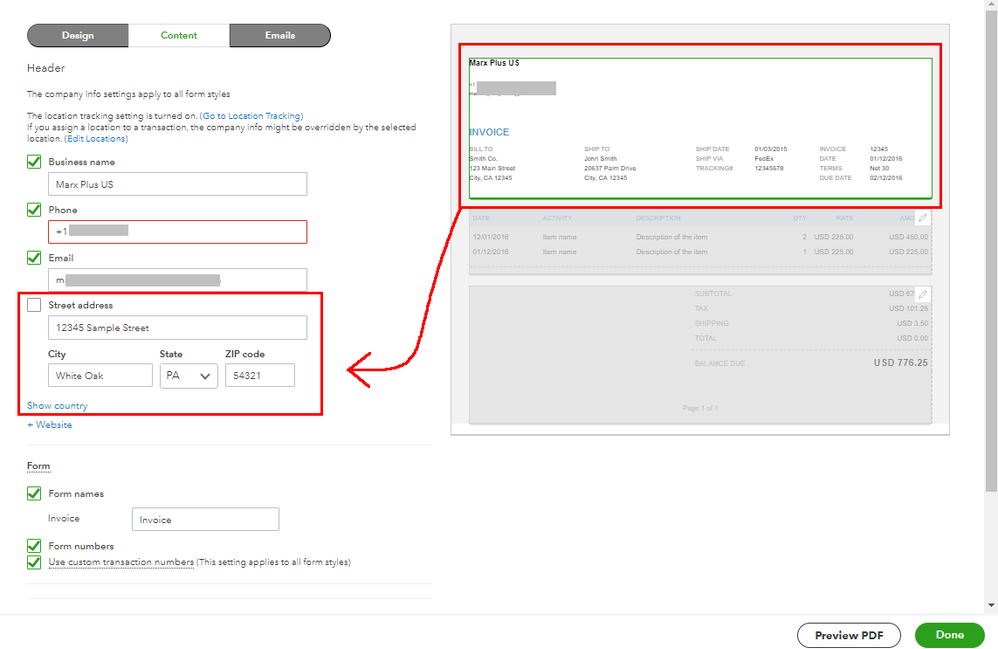Select the invoice preview header section
Screen dimensions: 998x649
pos(700,128)
